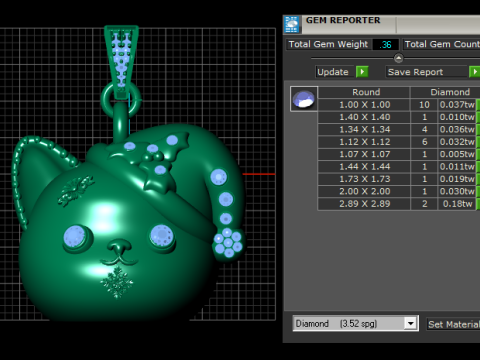This screenshot has width=480, height=360.
Task: Click the Total Gem Weight label
Action: [328, 44]
